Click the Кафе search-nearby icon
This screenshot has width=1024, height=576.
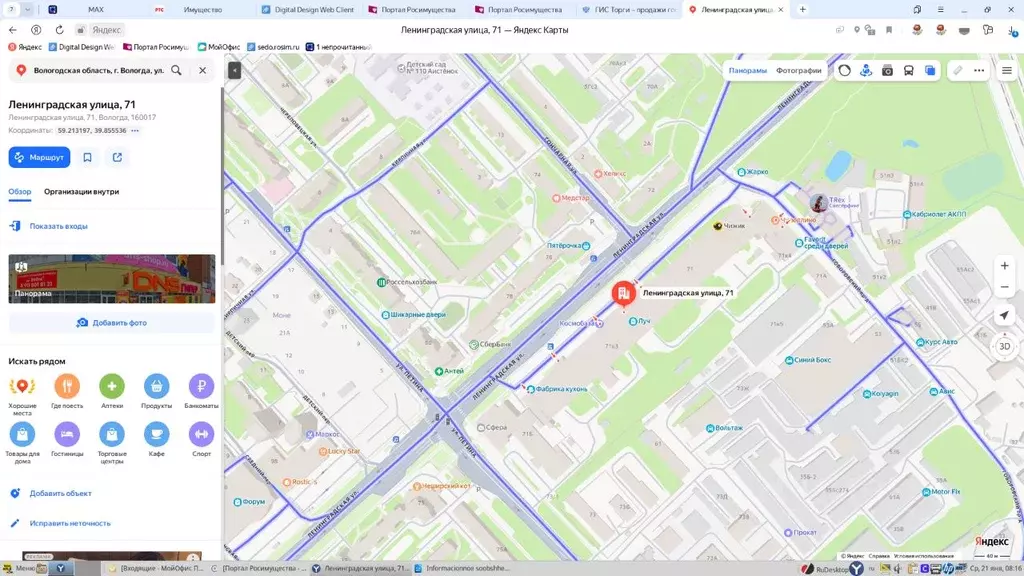click(x=156, y=432)
